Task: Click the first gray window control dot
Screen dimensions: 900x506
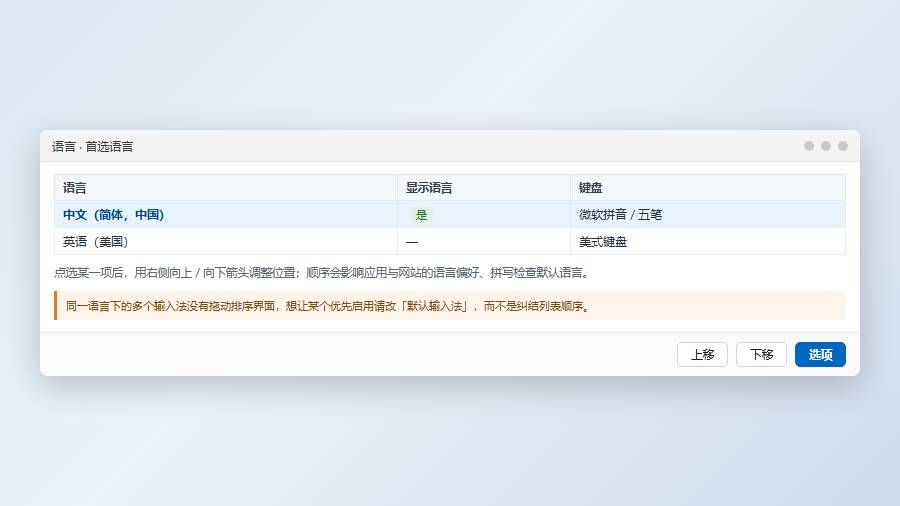Action: click(809, 146)
